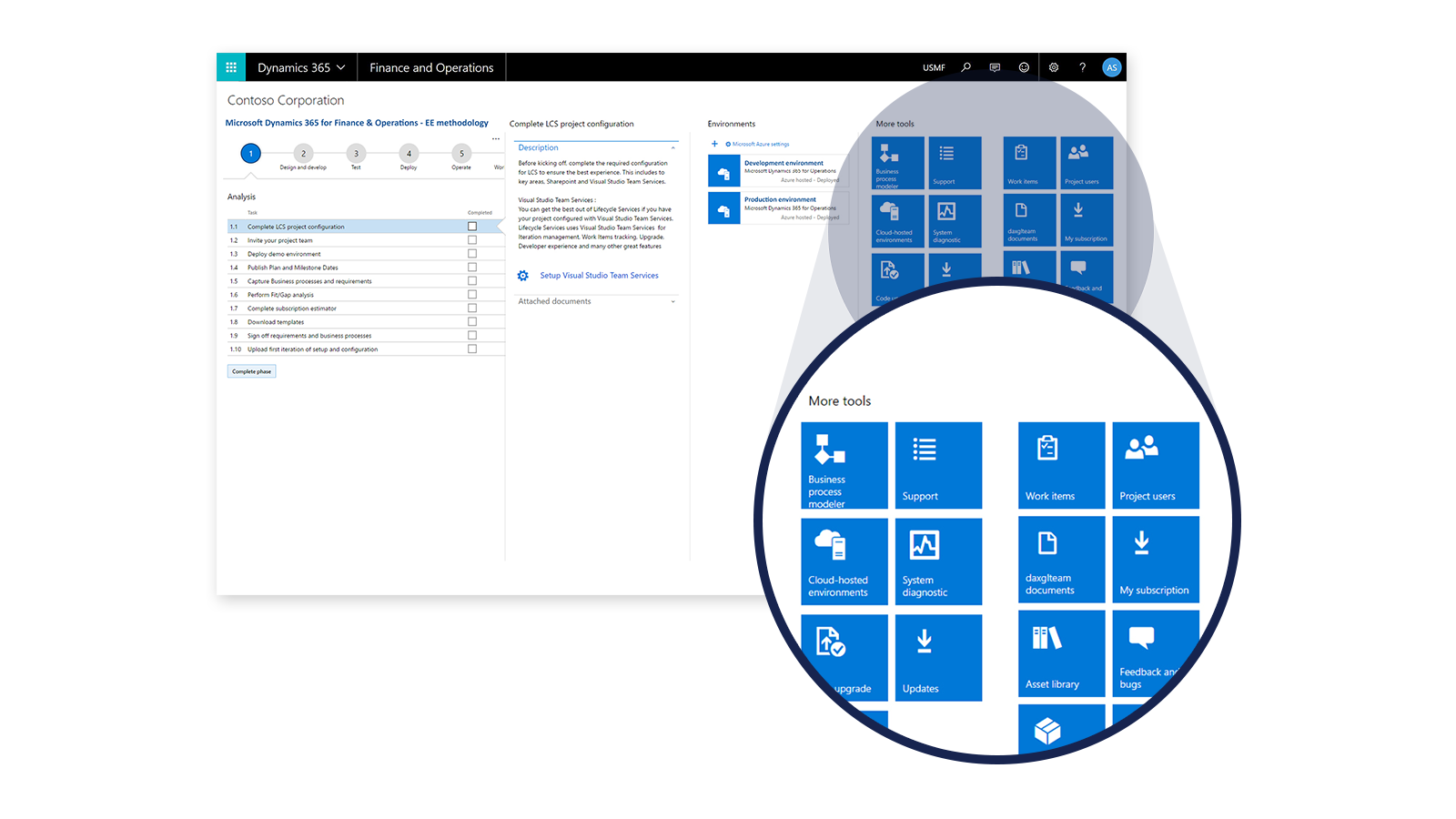Open the code upgrade tile in magnified circle
The height and width of the screenshot is (819, 1456).
tap(844, 658)
